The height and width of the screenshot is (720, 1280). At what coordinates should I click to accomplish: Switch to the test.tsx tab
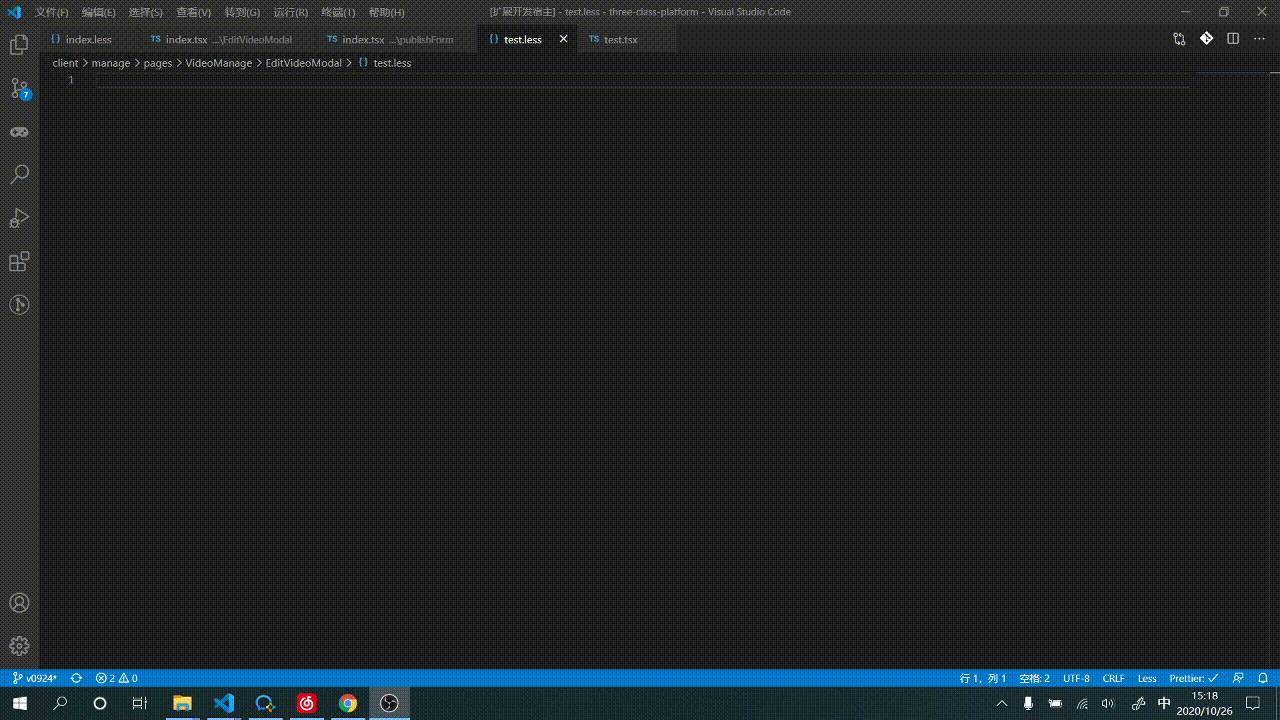click(x=620, y=39)
